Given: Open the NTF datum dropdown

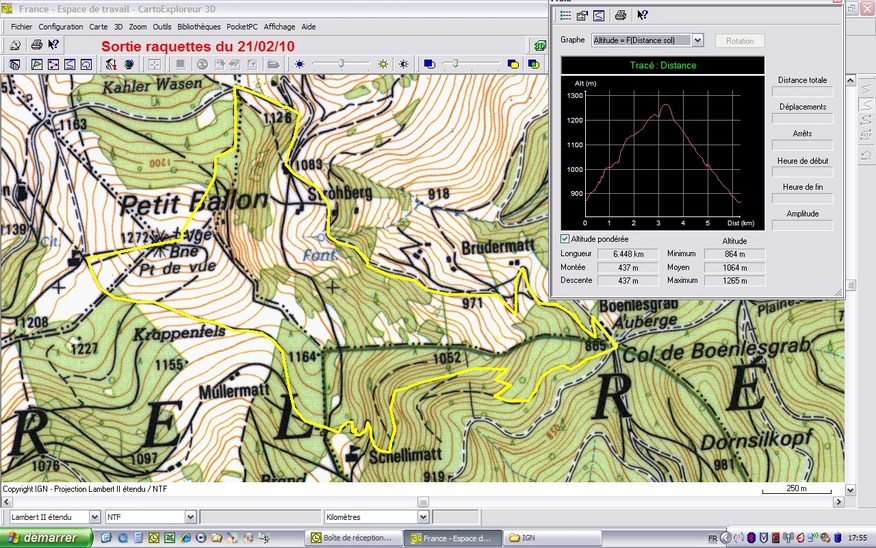Looking at the screenshot, I should coord(190,517).
